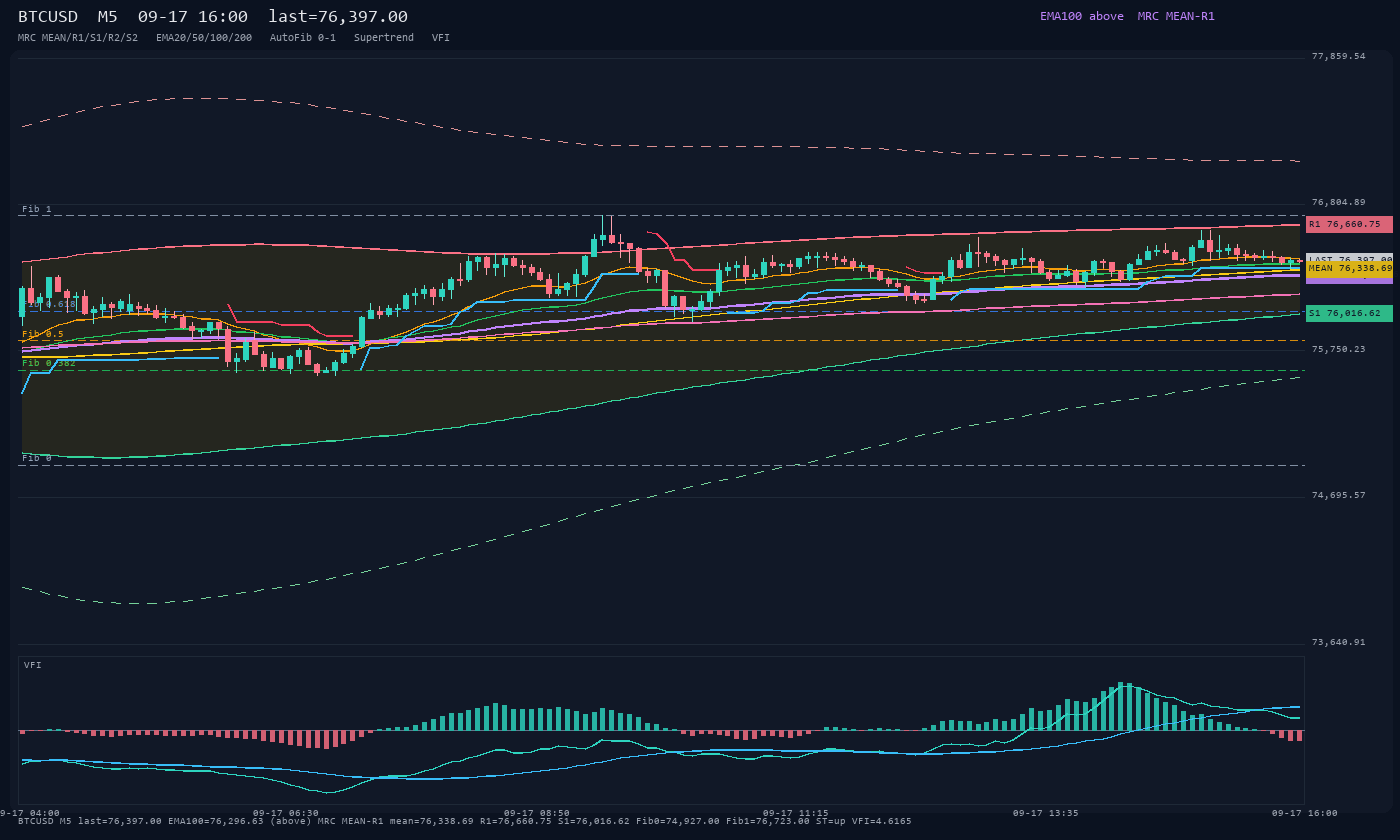Click the 76,804.89 price axis label
1400x840 pixels.
pos(1338,202)
